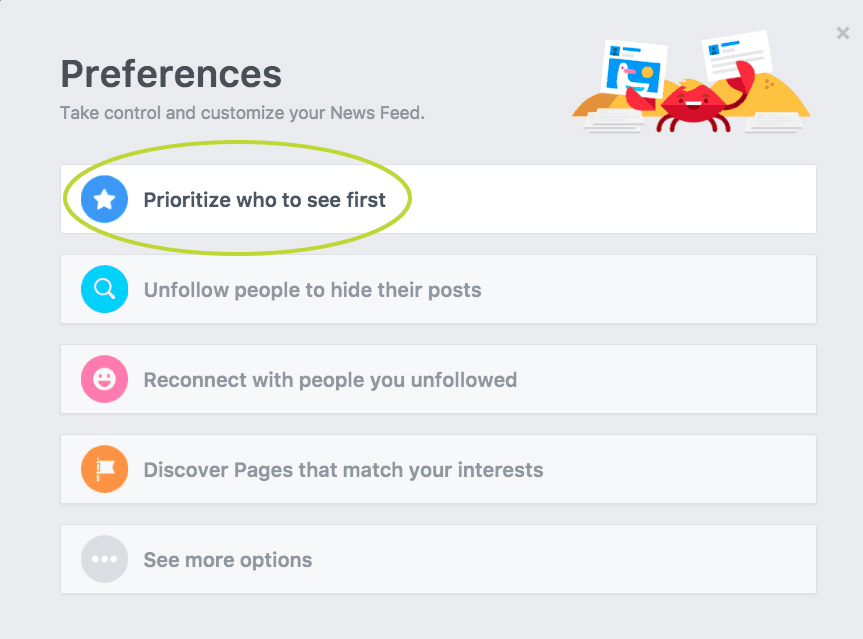Viewport: 863px width, 639px height.
Task: Click the cyan magnifying glass icon
Action: coord(104,289)
